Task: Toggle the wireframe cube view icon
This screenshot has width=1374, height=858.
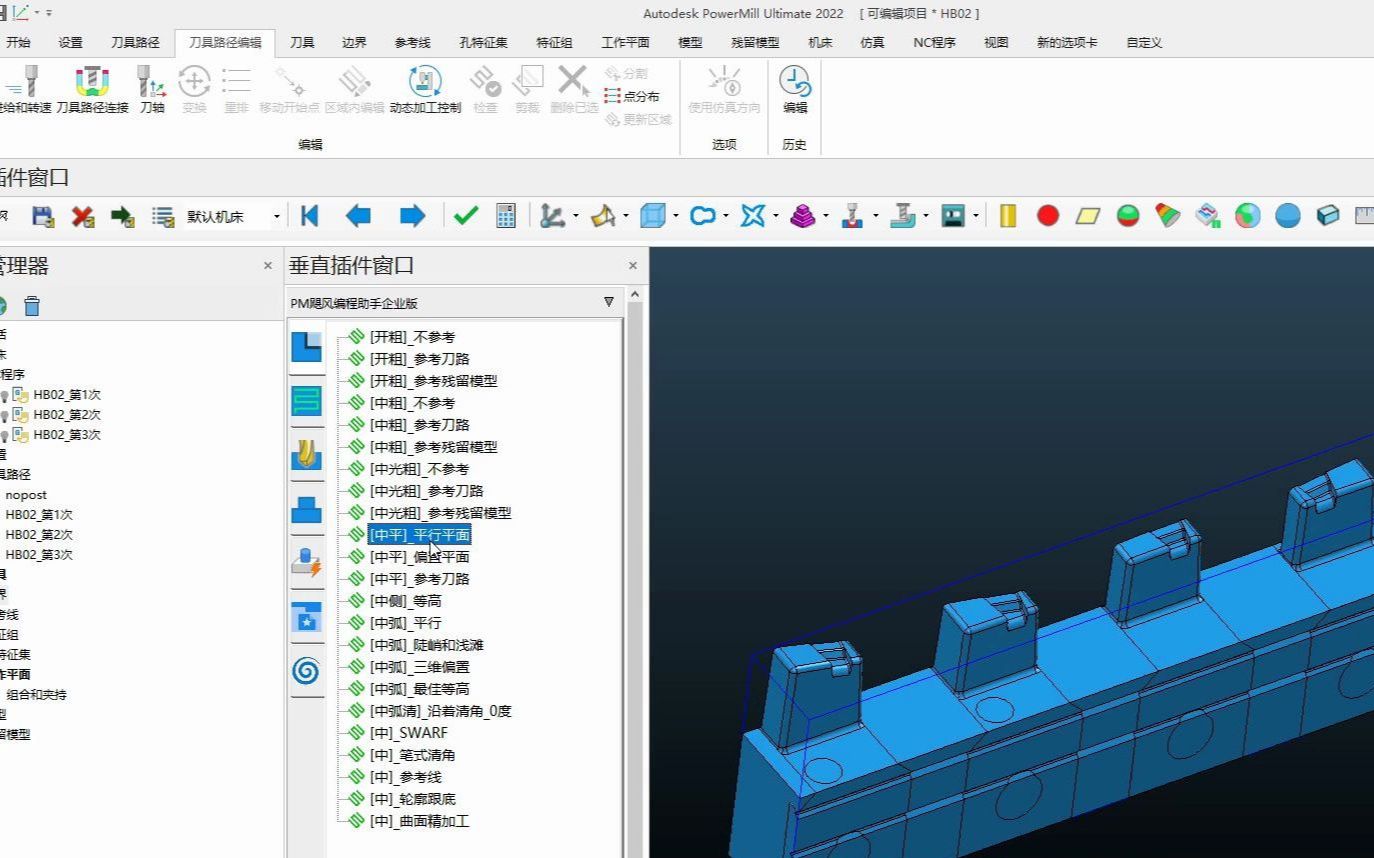Action: (x=1328, y=216)
